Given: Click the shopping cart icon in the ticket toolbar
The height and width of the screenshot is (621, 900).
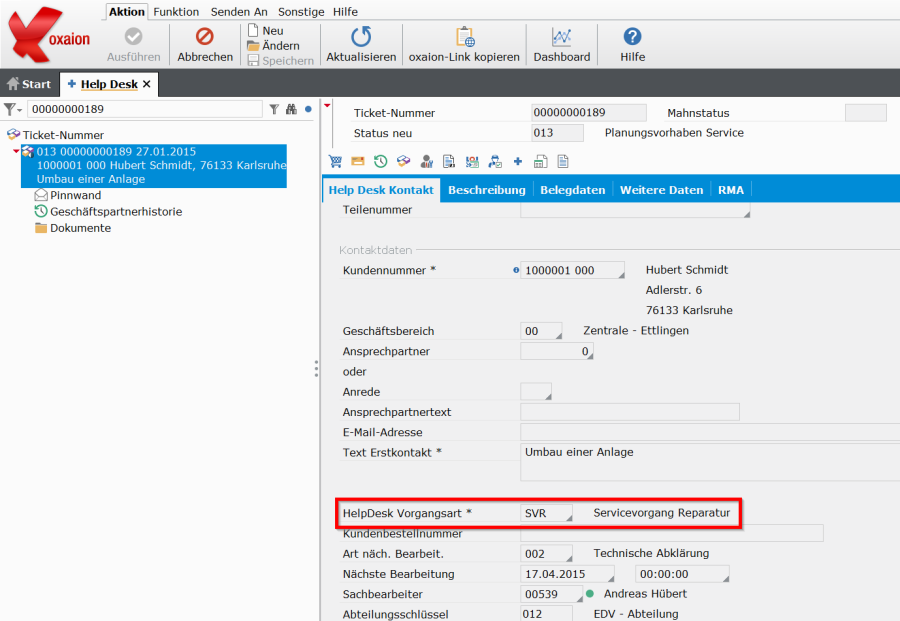Looking at the screenshot, I should click(x=335, y=162).
